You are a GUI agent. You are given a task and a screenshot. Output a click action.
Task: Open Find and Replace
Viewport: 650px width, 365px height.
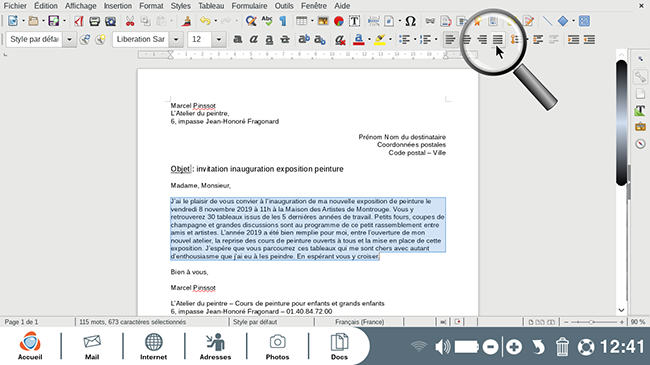250,21
